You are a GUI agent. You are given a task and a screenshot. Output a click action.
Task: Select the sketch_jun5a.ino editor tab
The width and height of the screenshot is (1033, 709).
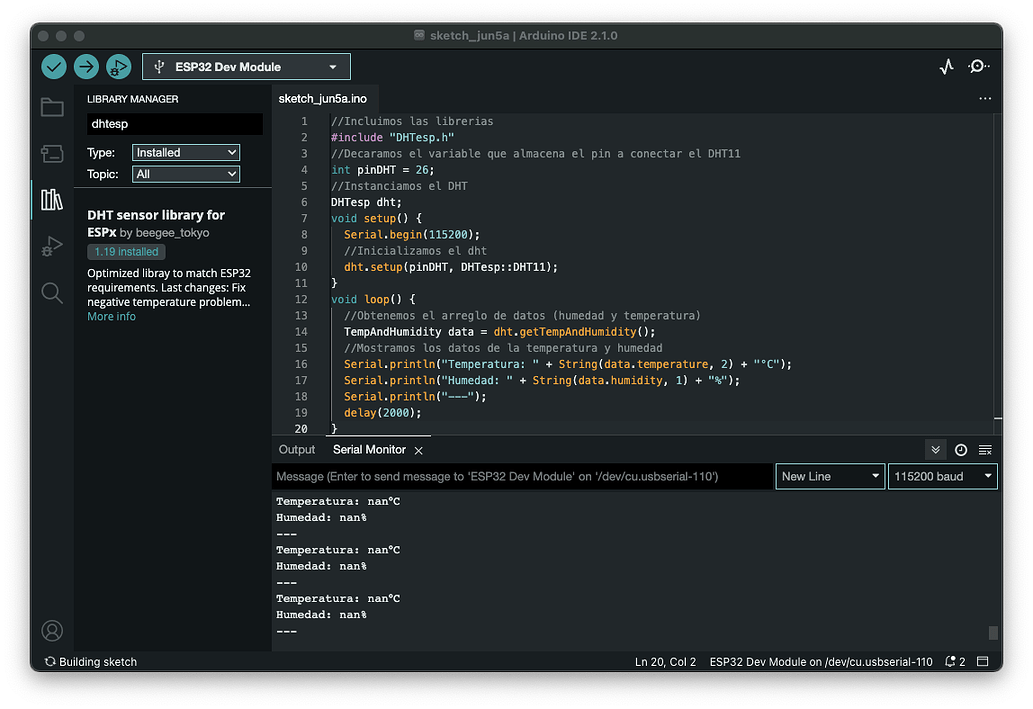[x=322, y=99]
